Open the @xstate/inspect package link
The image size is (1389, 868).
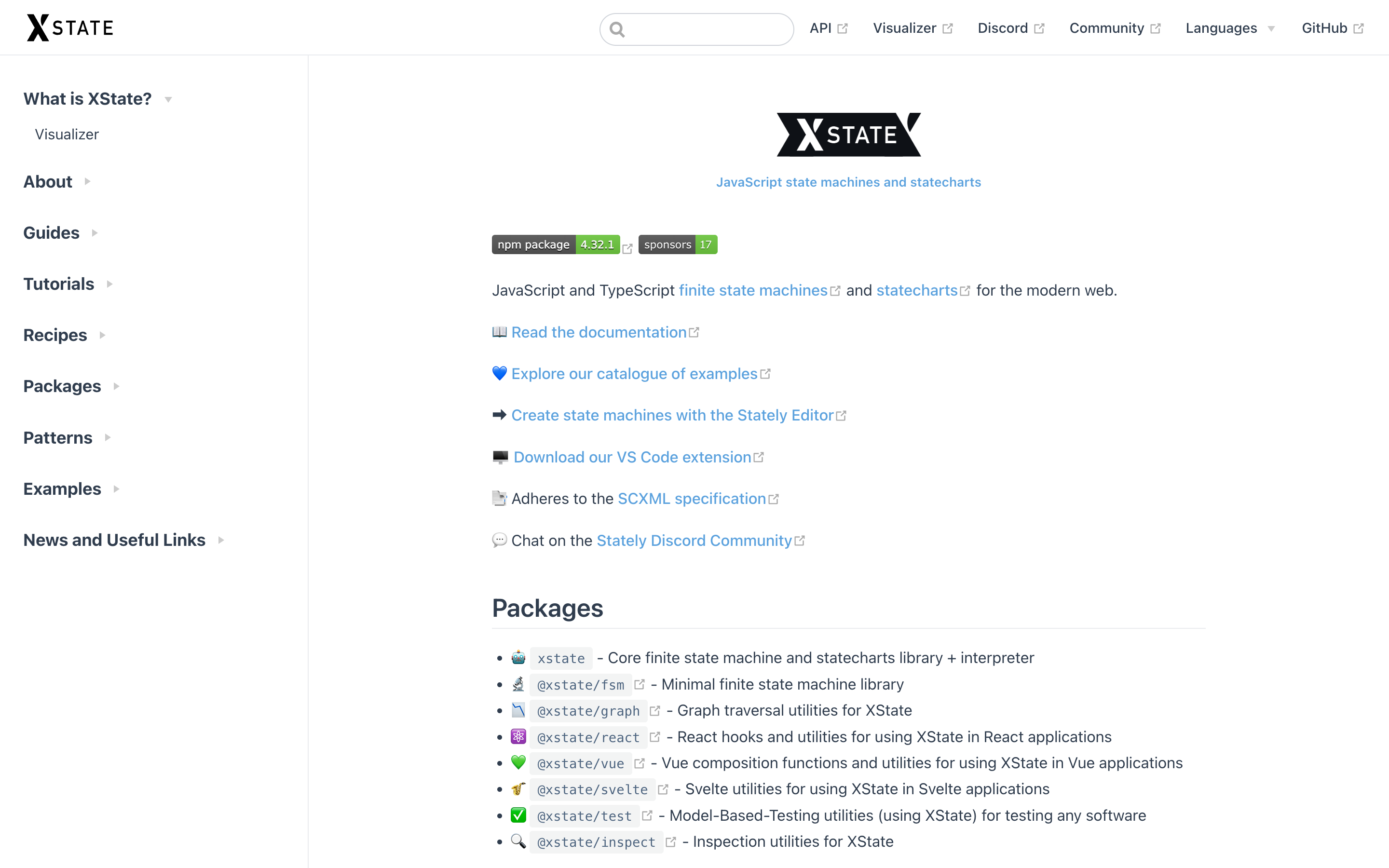(x=596, y=841)
